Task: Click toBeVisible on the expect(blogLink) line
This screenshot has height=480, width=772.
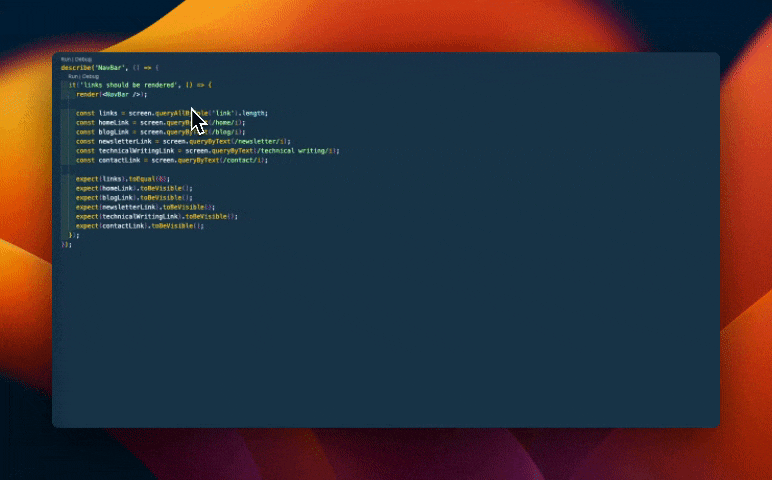Action: click(161, 197)
